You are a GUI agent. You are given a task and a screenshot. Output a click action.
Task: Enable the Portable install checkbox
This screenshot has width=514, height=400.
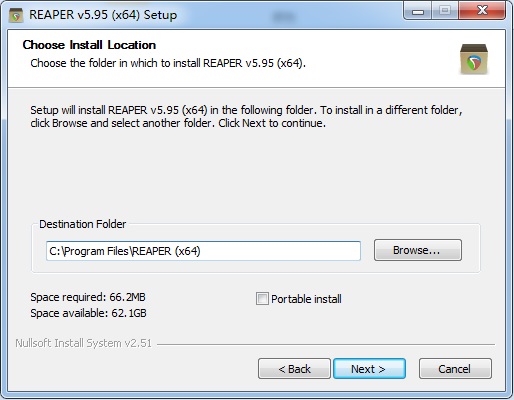(x=262, y=298)
